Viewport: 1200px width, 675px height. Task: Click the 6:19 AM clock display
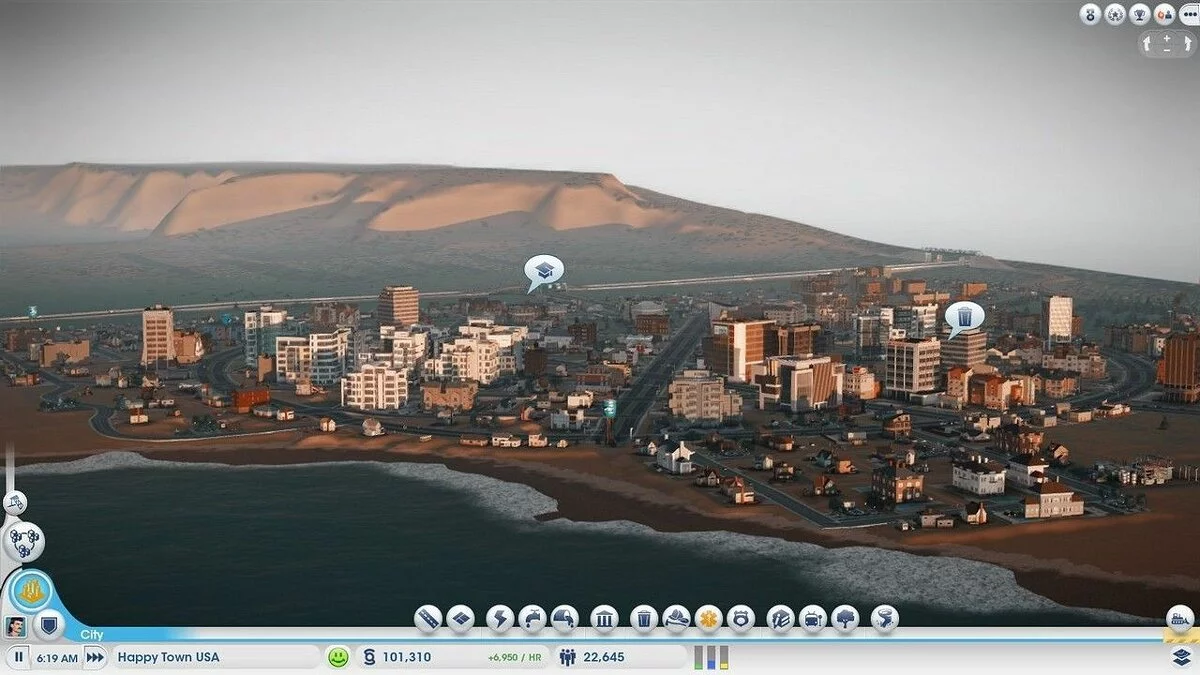(x=56, y=657)
